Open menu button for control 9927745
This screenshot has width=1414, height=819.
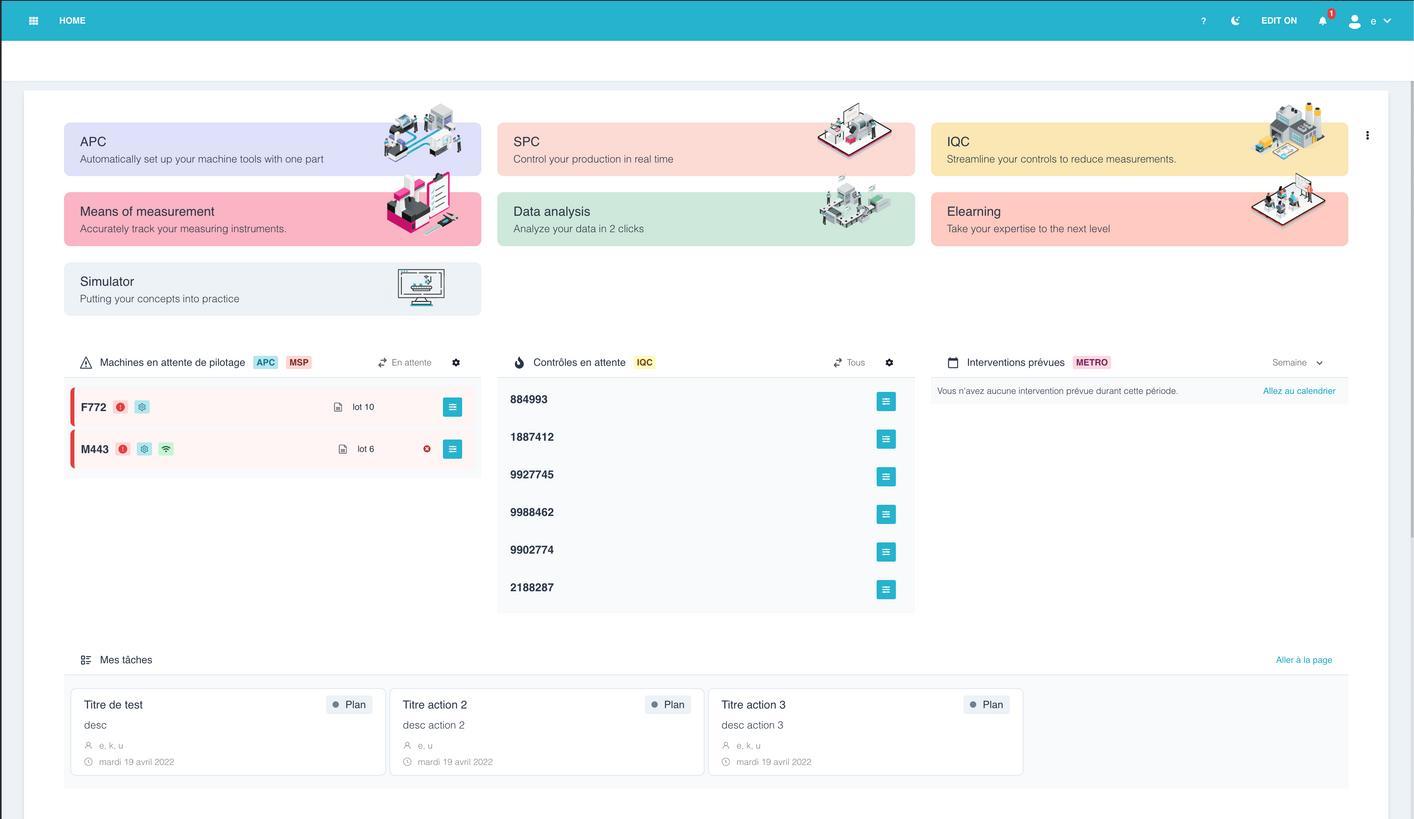tap(885, 477)
